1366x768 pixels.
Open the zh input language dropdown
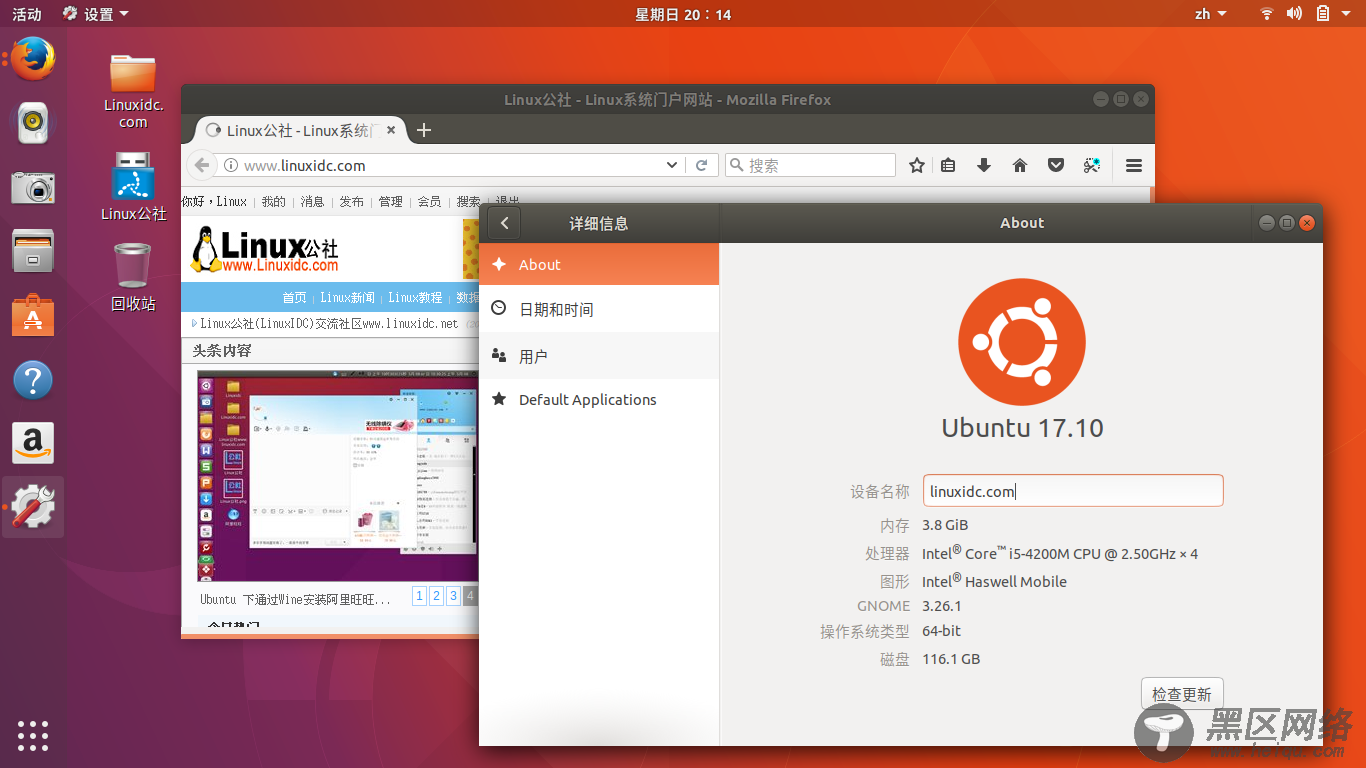tap(1211, 14)
